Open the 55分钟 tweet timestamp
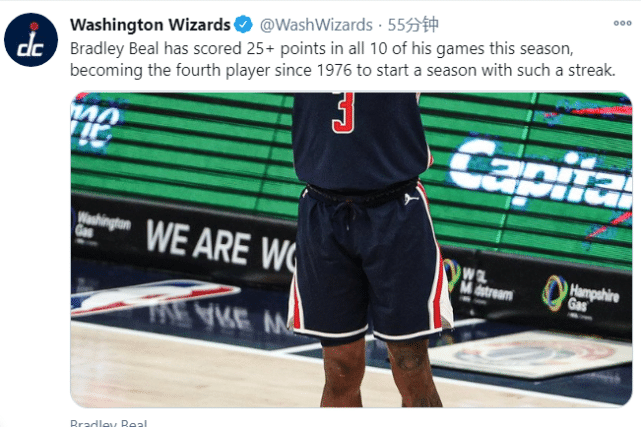This screenshot has height=427, width=641. [413, 25]
